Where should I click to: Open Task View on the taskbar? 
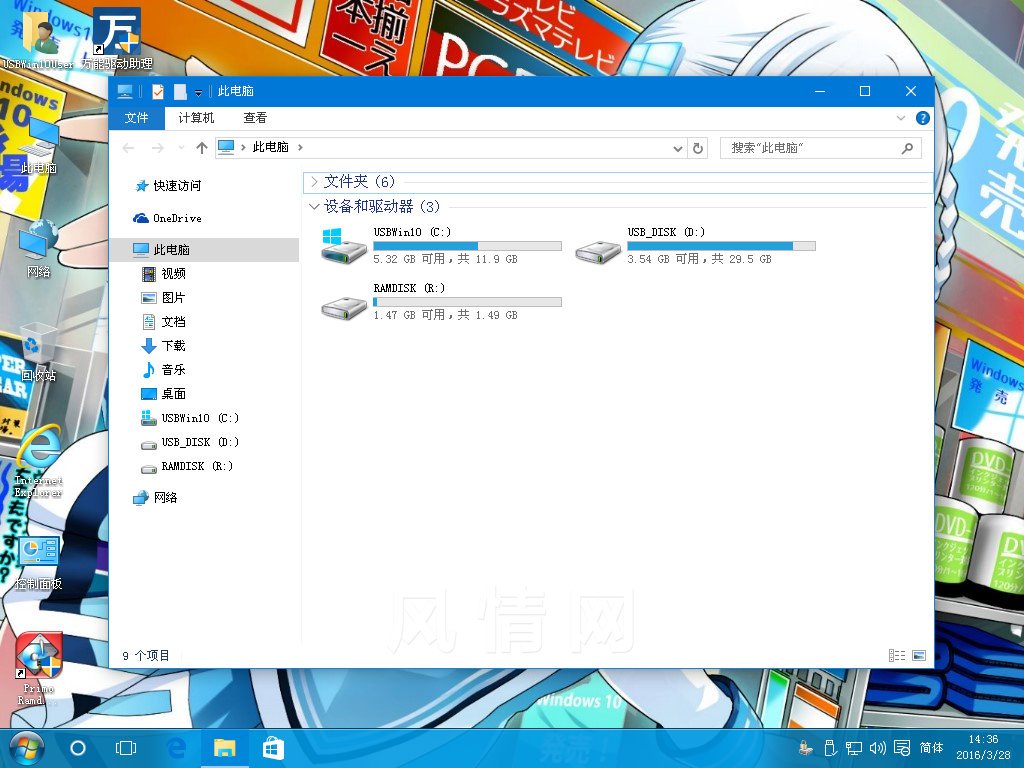125,748
